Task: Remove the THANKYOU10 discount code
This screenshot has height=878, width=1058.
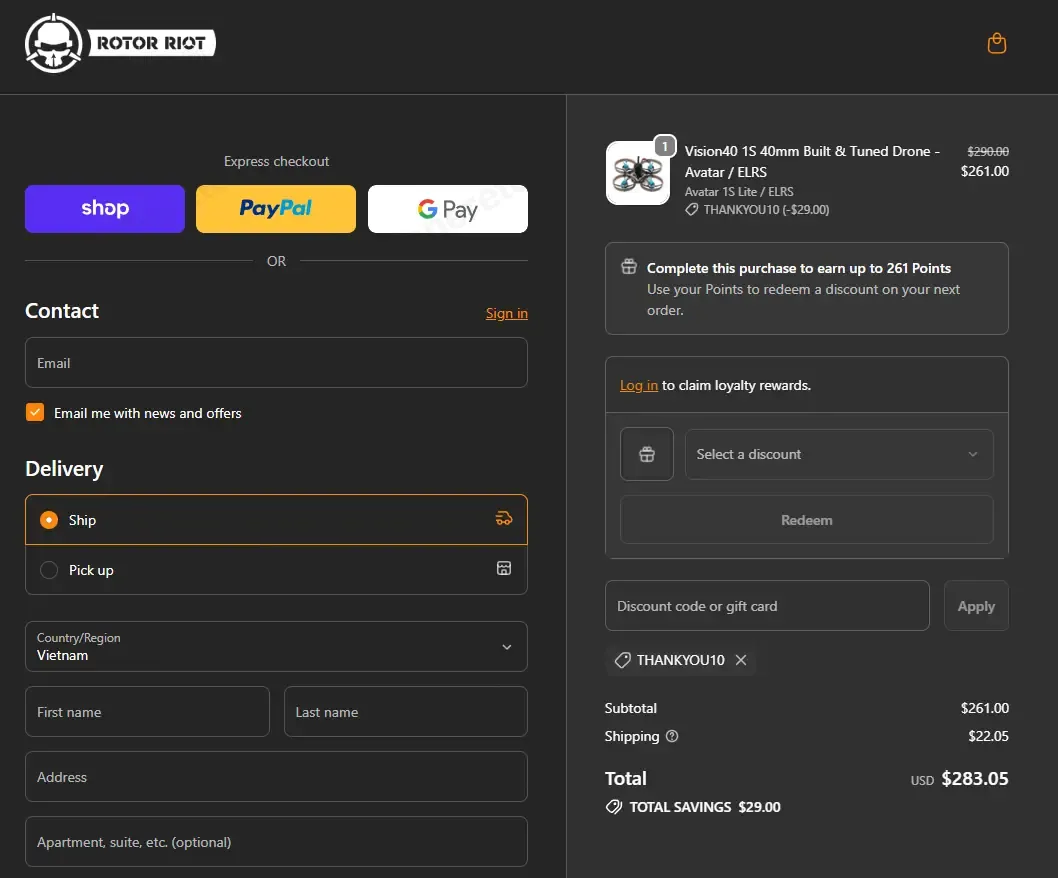Action: (741, 660)
